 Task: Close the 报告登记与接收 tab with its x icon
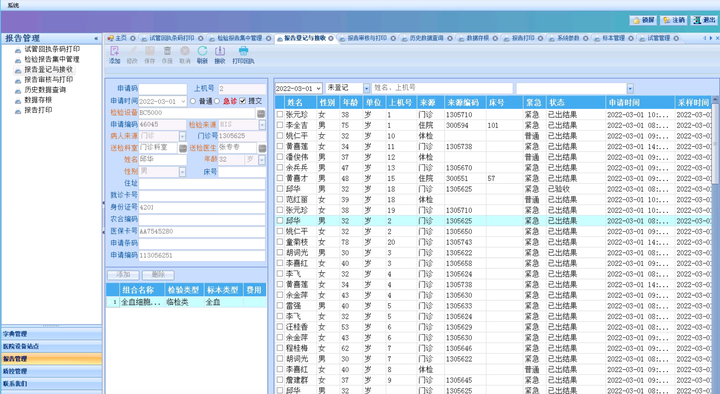[331, 38]
